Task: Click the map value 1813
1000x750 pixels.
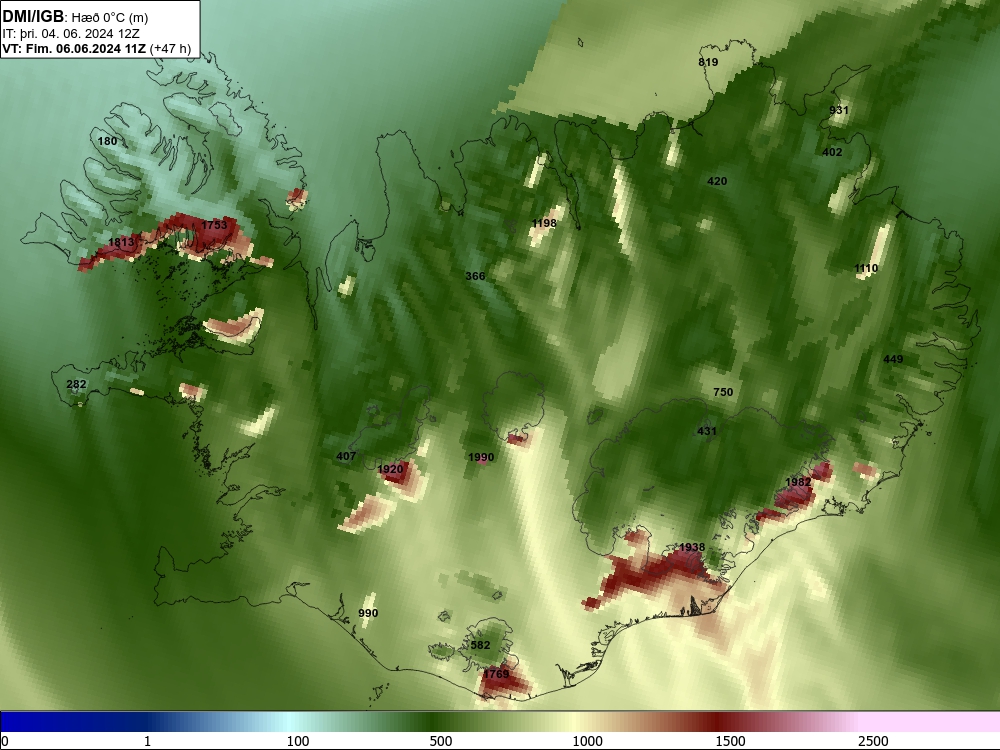Action: coord(121,242)
